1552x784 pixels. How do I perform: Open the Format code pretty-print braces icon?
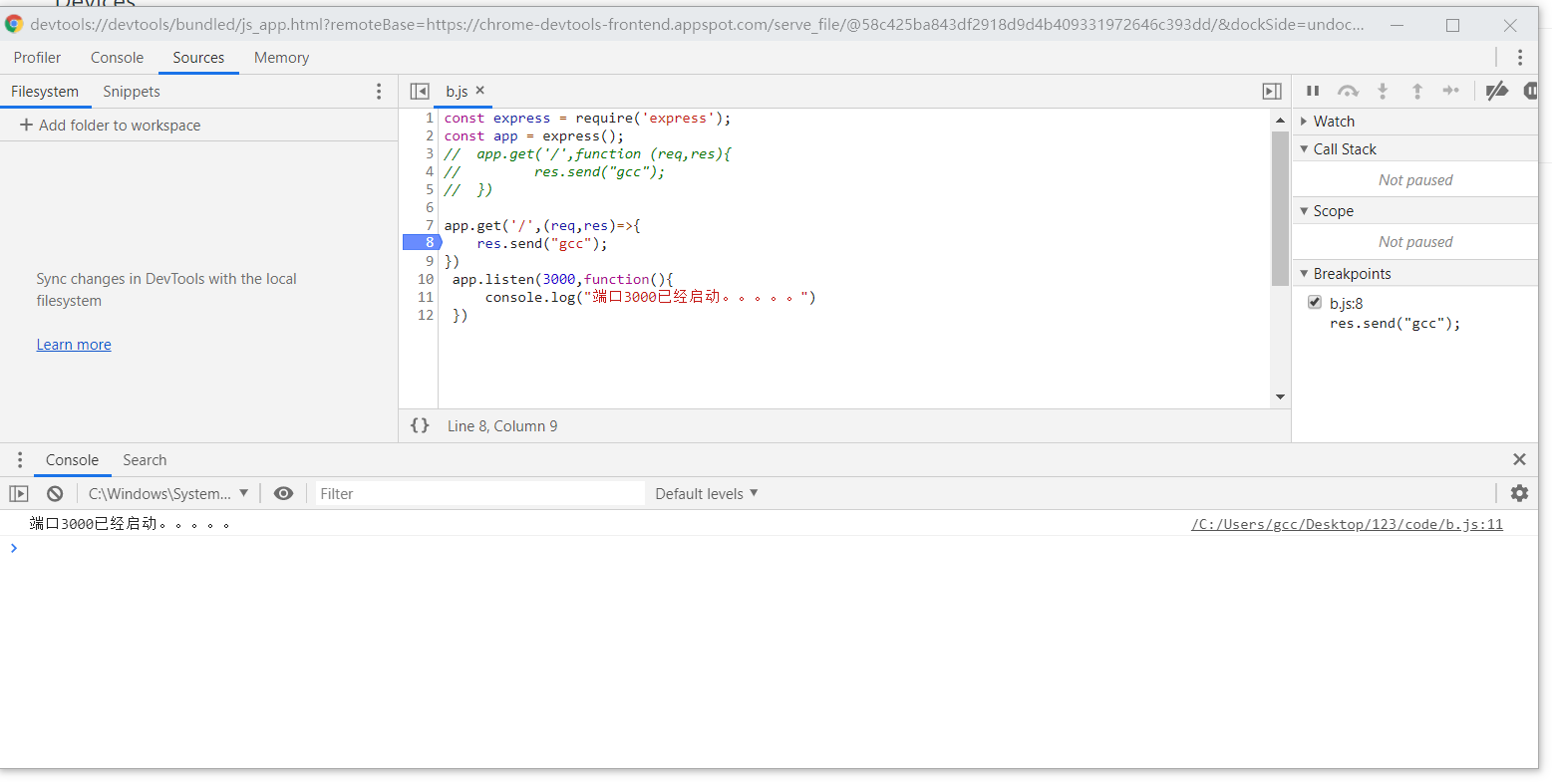(x=420, y=424)
